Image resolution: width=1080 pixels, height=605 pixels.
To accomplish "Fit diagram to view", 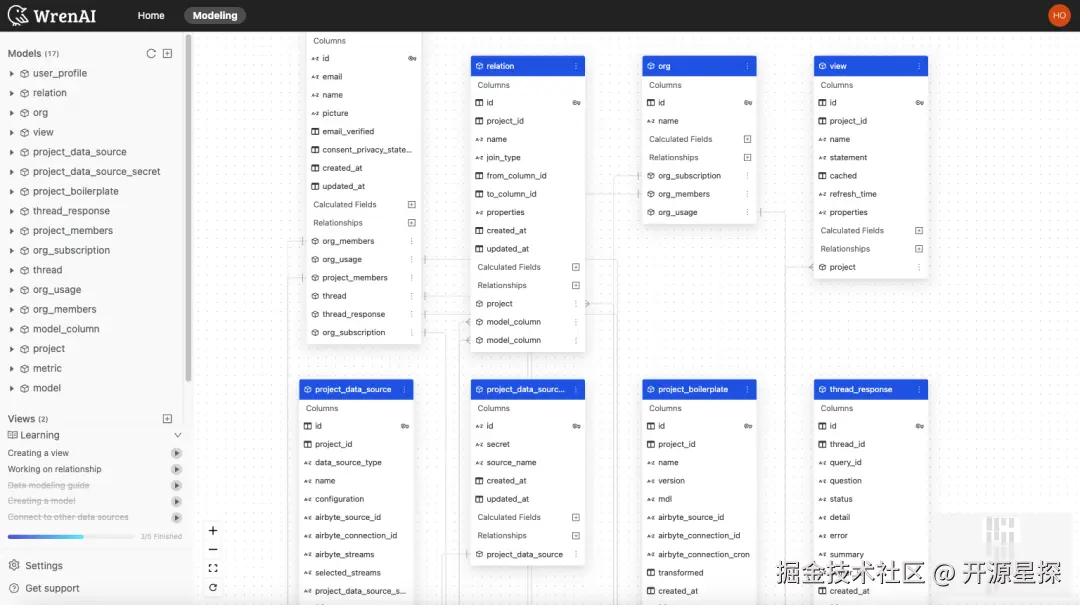I will 213,568.
